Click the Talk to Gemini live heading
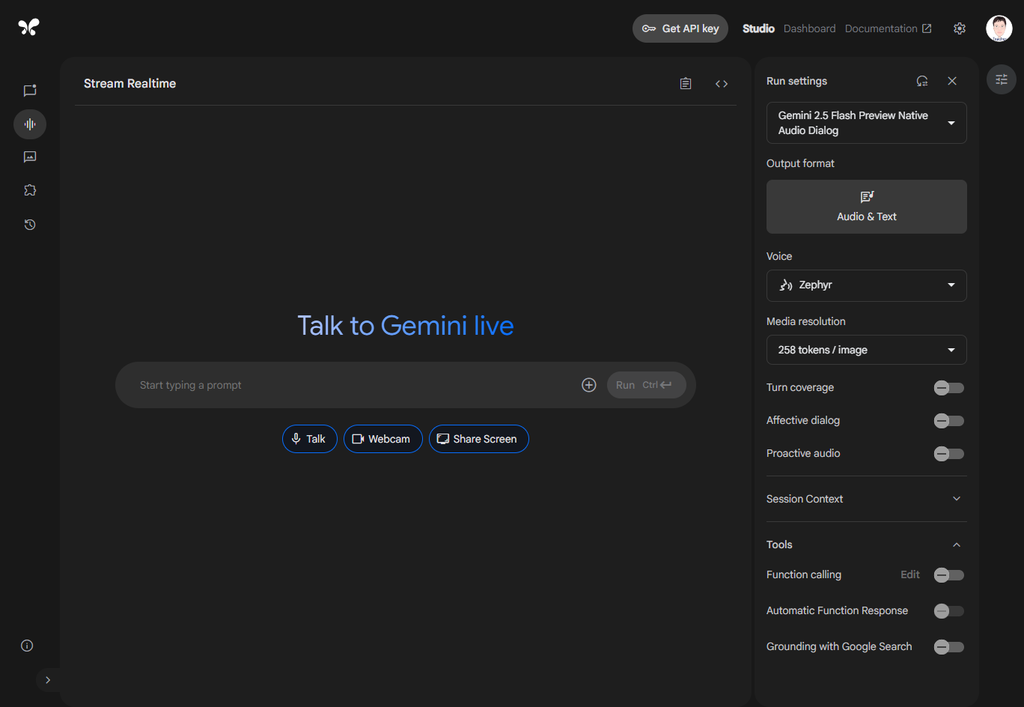The width and height of the screenshot is (1024, 707). pos(406,326)
